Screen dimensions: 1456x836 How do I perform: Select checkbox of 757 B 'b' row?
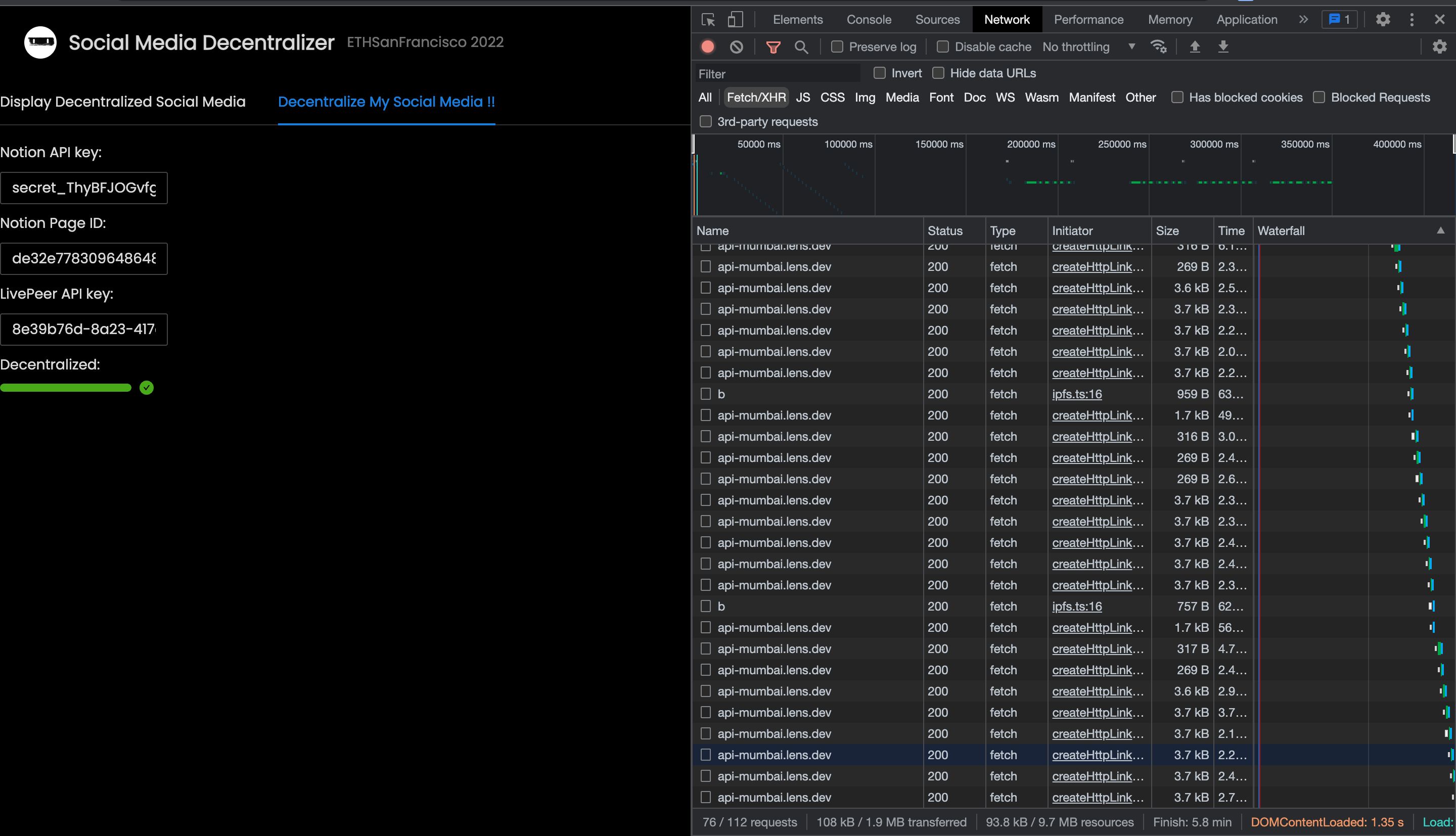tap(706, 607)
